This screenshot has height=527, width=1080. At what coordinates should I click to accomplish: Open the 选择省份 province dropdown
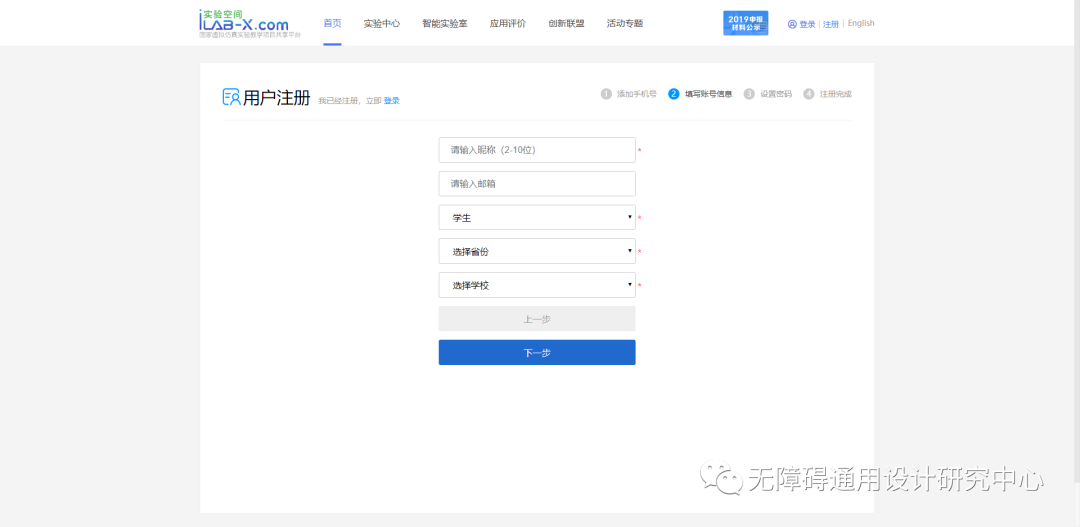pos(537,252)
